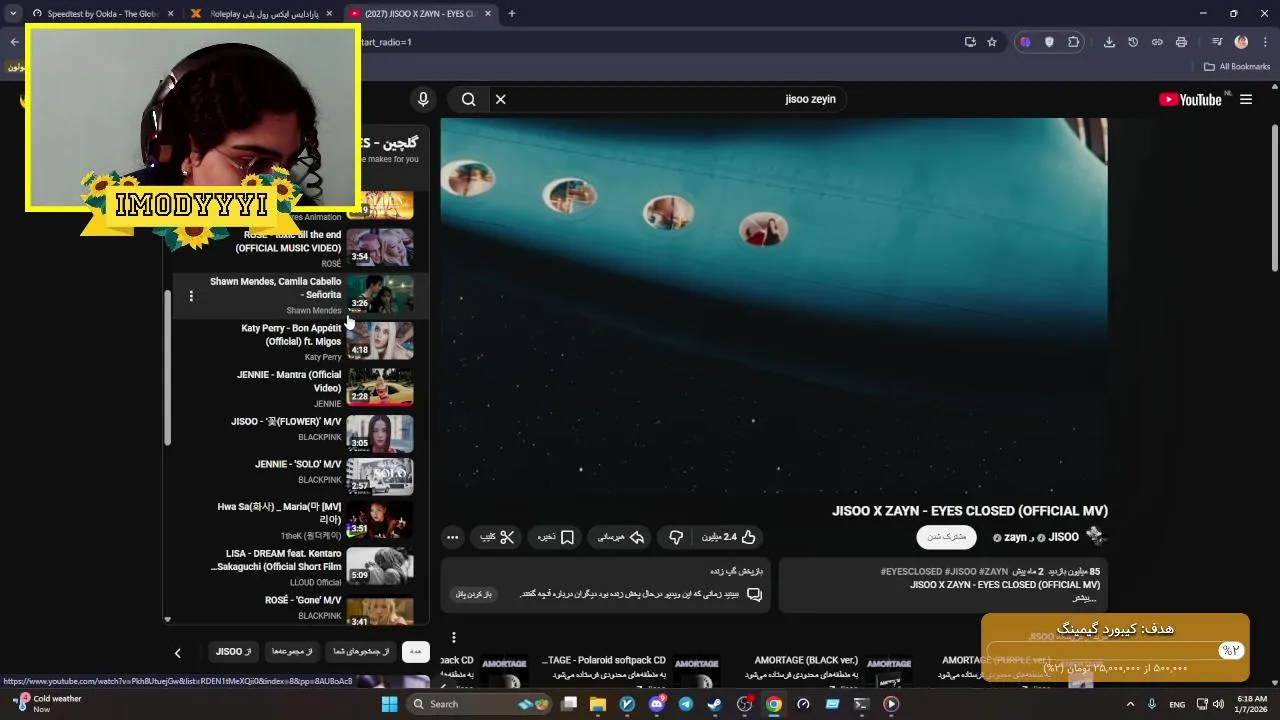Dislike the video with thumbs down
Image resolution: width=1280 pixels, height=720 pixels.
coord(676,537)
